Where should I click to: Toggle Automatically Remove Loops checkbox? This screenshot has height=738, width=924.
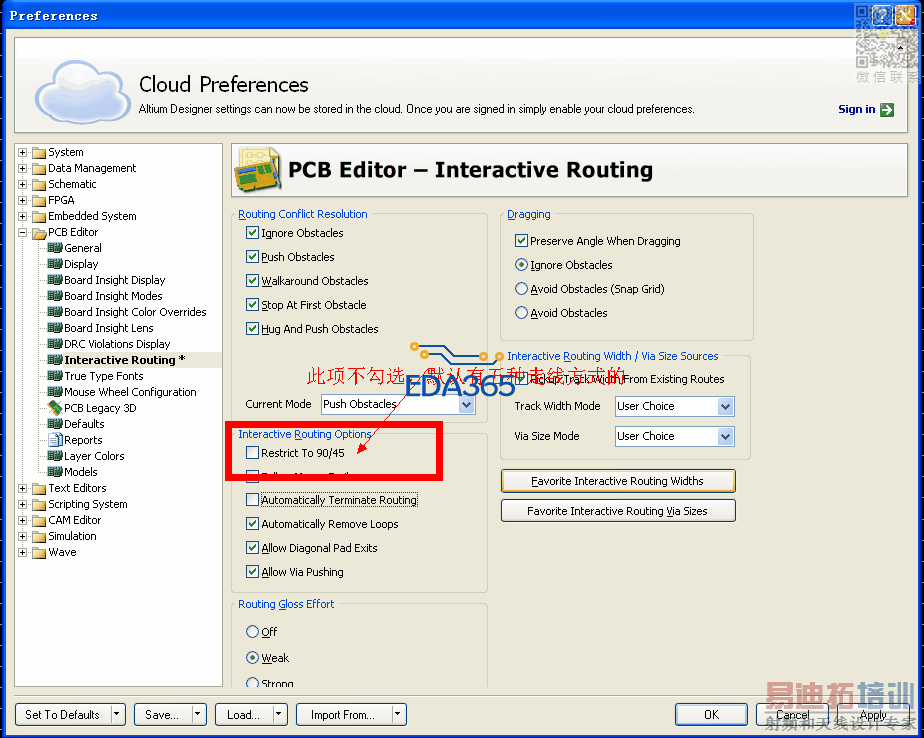(252, 524)
